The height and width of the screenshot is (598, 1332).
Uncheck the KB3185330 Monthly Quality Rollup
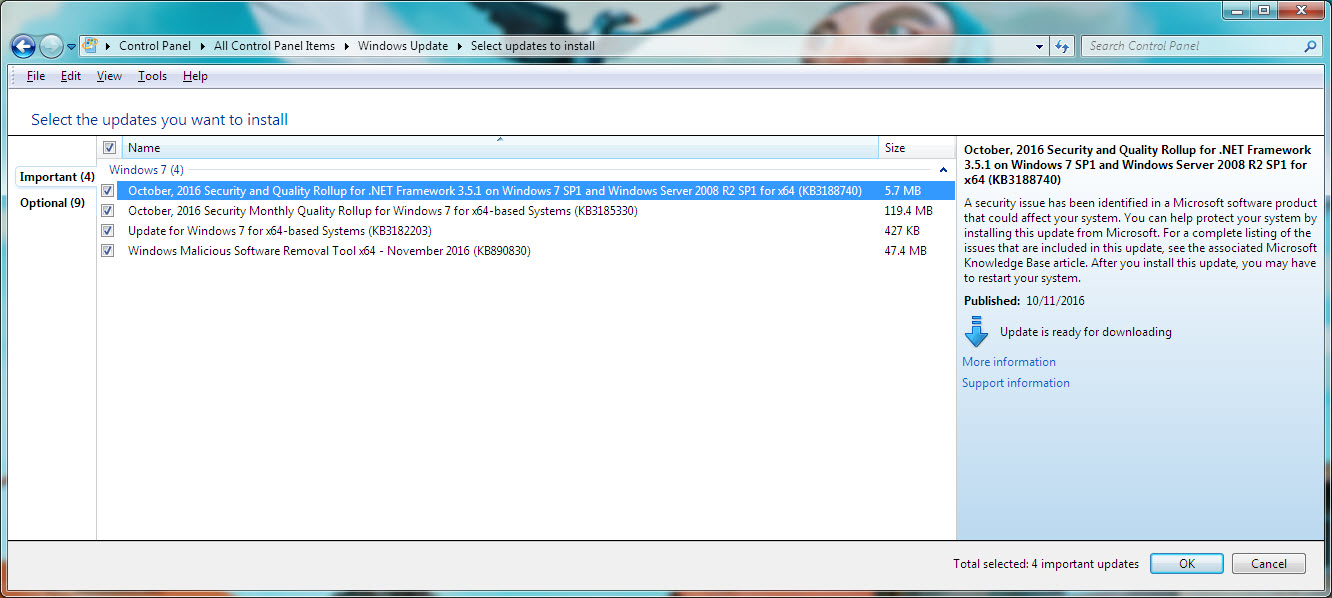click(108, 211)
